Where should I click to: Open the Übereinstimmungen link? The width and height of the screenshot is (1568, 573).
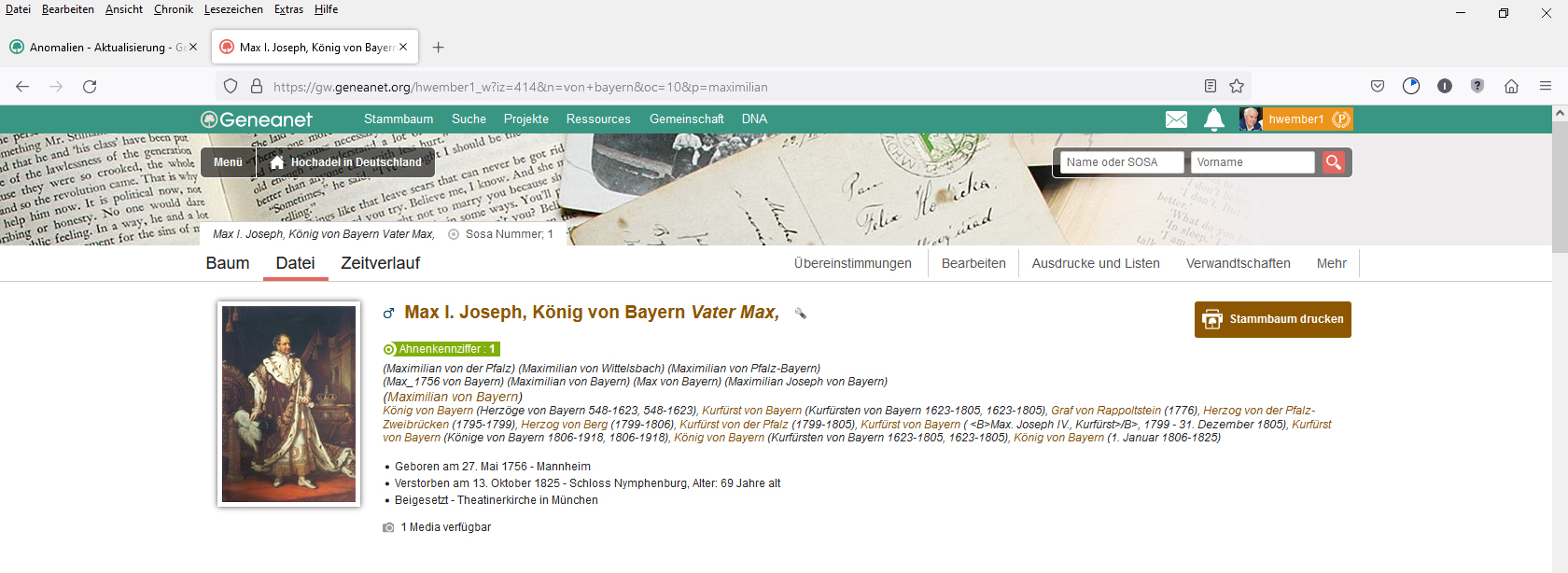coord(852,263)
